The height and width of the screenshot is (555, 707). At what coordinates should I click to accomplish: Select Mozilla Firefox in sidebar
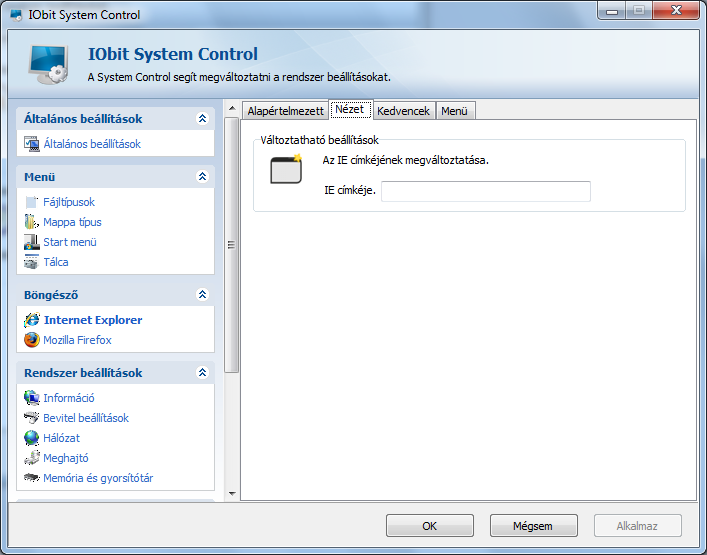point(77,340)
